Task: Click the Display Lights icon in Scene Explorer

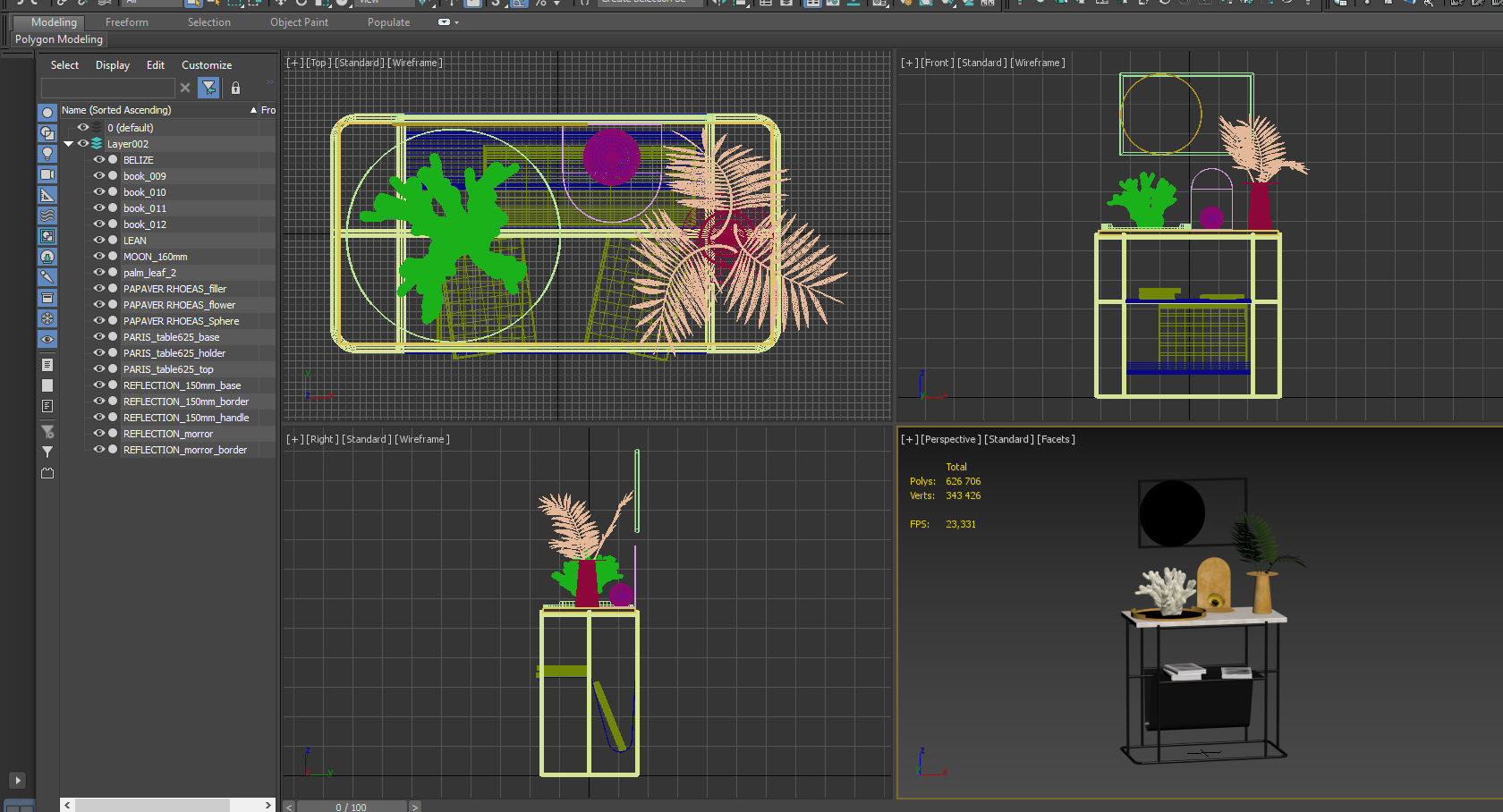Action: pos(47,153)
